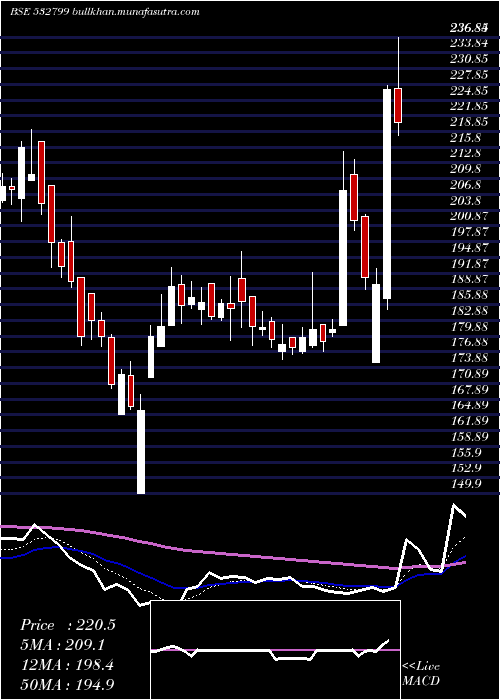Viewport: 500px width, 700px height.
Task: Click the 224.85 price axis label
Action: 469,91
